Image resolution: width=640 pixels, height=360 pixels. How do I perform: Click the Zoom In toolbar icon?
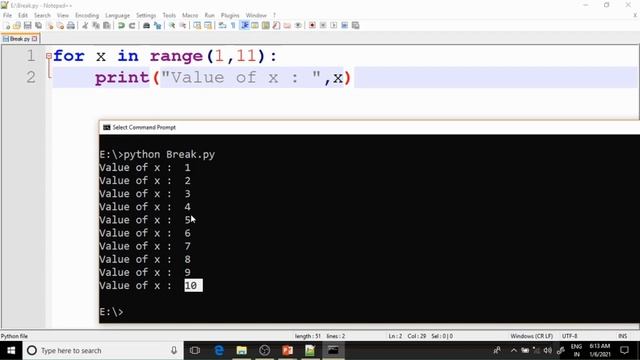pyautogui.click(x=172, y=26)
